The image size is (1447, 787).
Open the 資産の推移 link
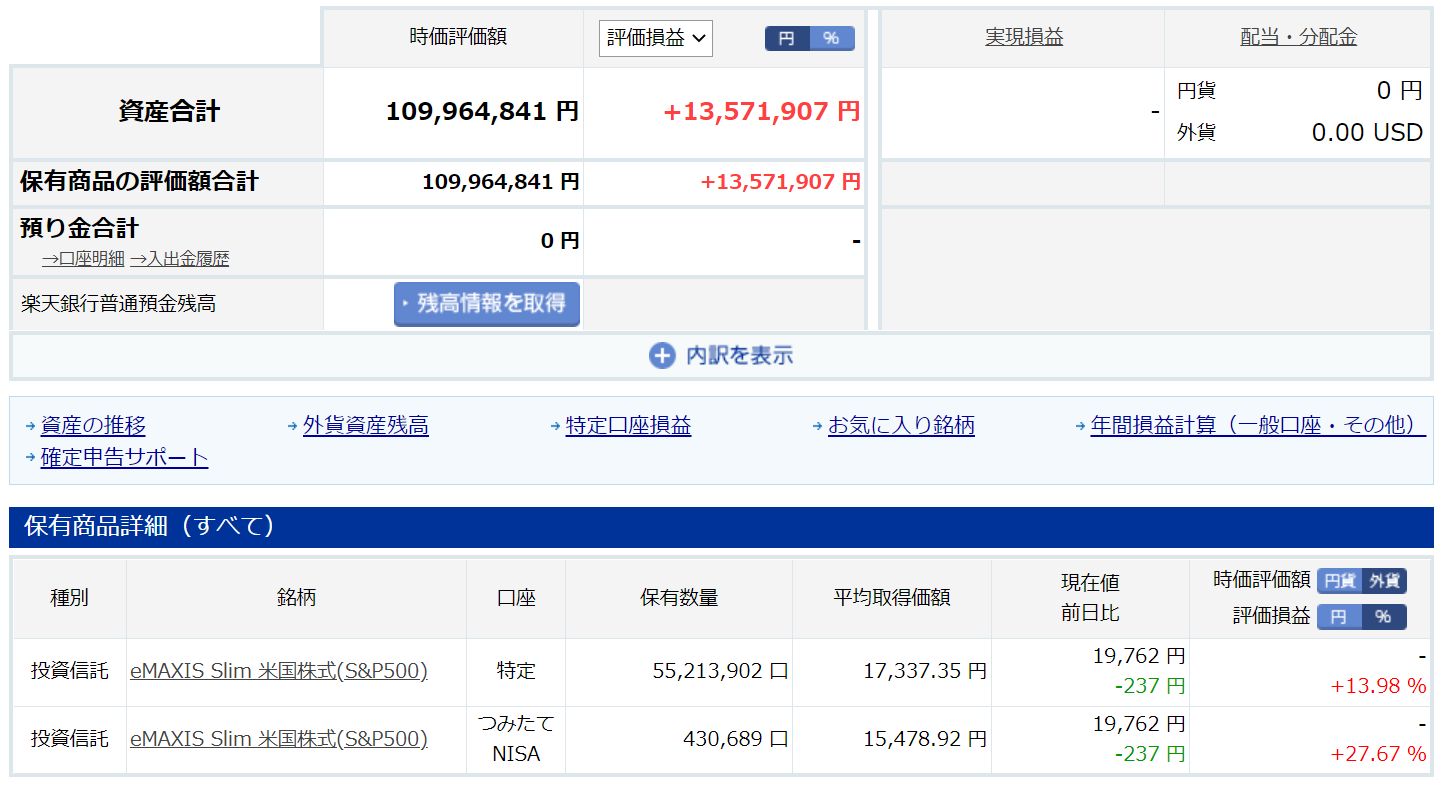93,425
